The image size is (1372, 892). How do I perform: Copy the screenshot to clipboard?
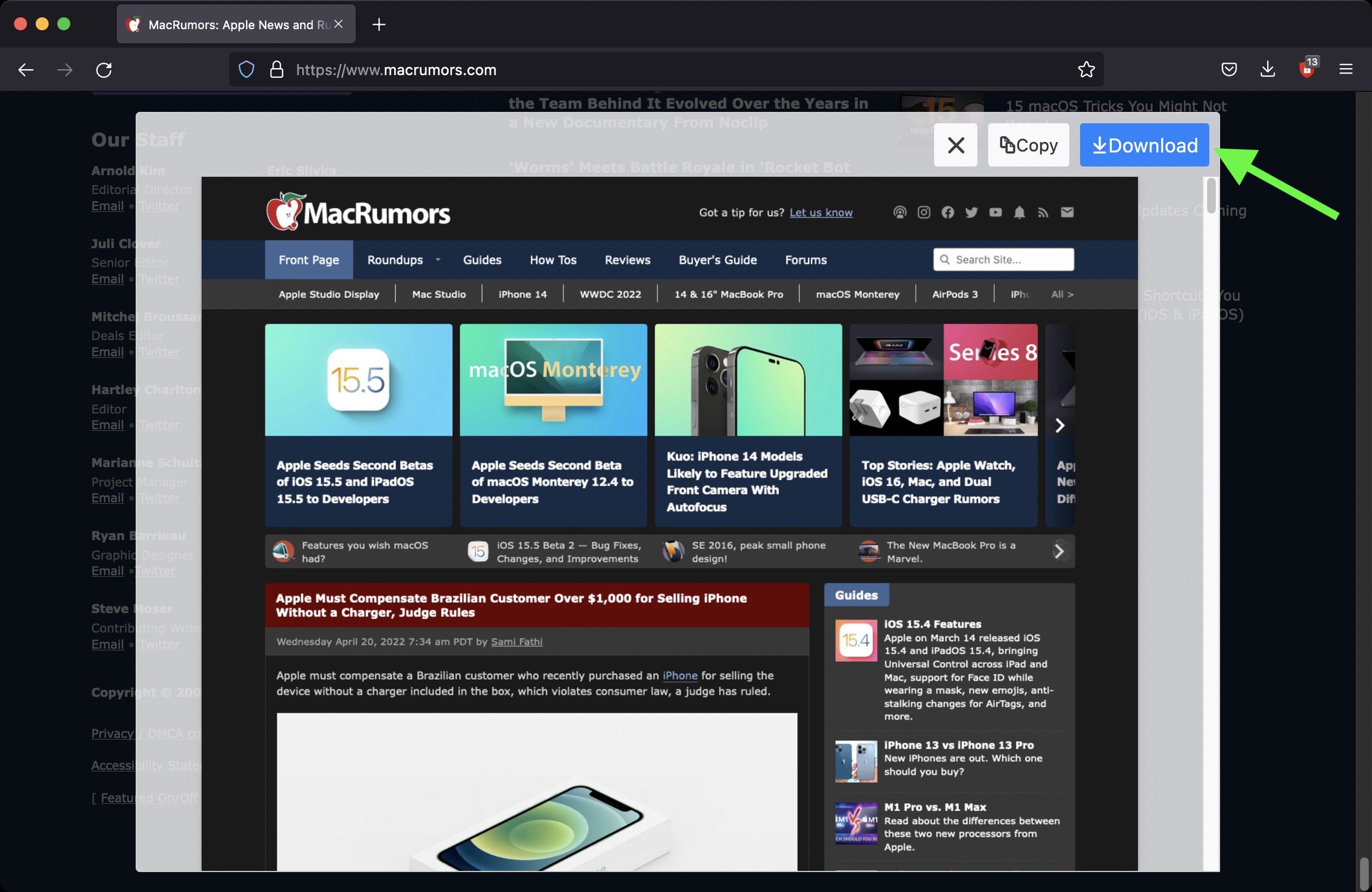(1028, 145)
